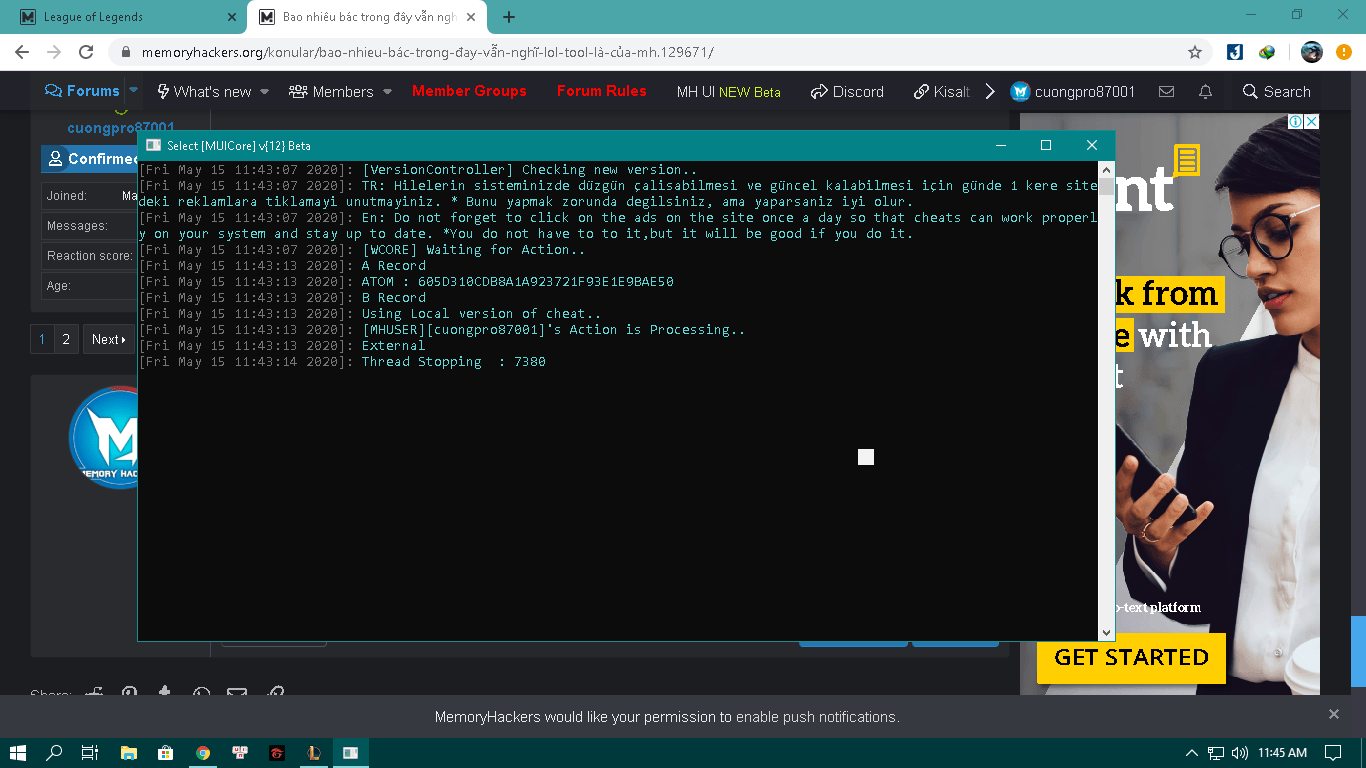This screenshot has height=768, width=1366.
Task: Switch to the League of Legends tab
Action: tap(122, 17)
